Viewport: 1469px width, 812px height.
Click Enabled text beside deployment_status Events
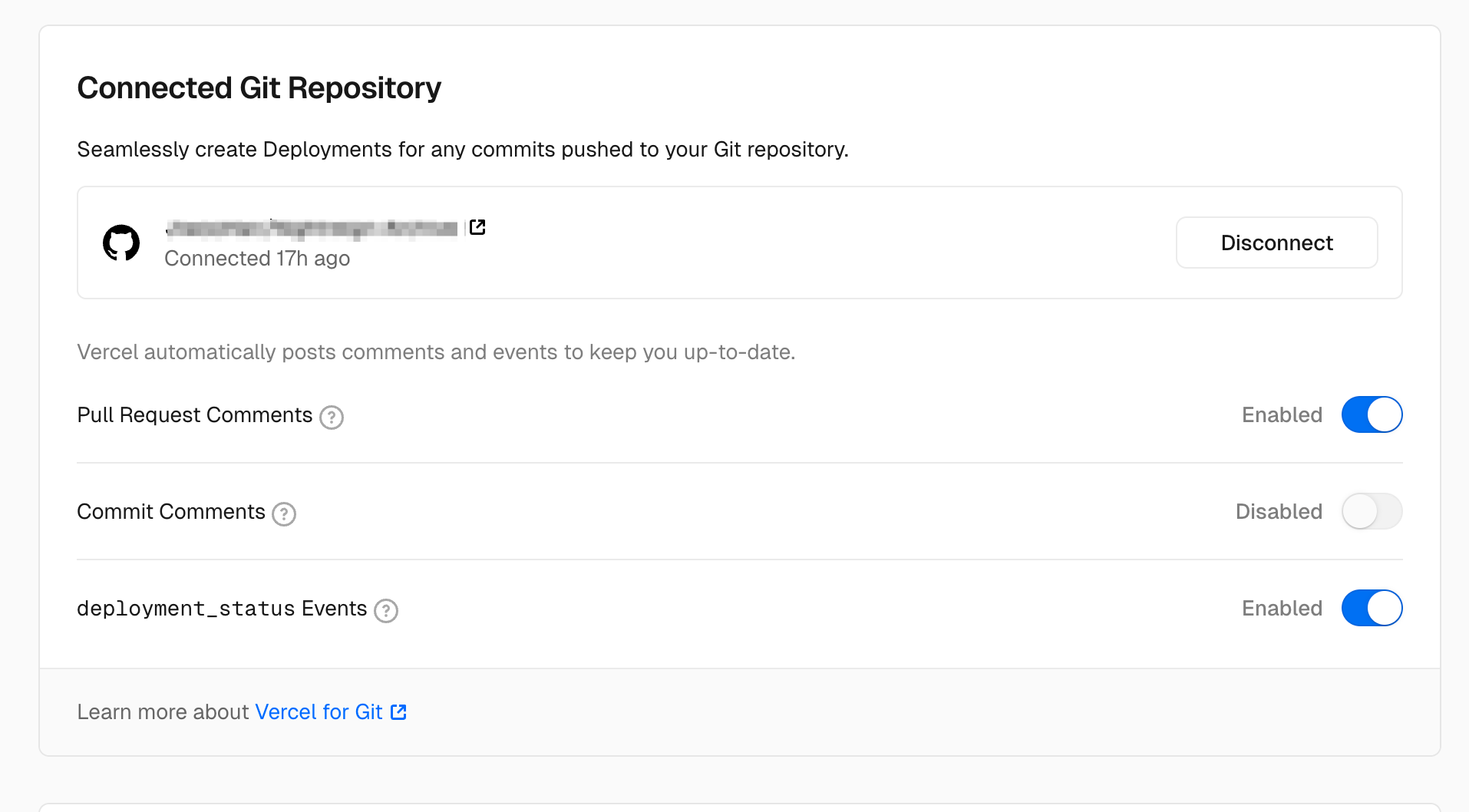[x=1282, y=609]
